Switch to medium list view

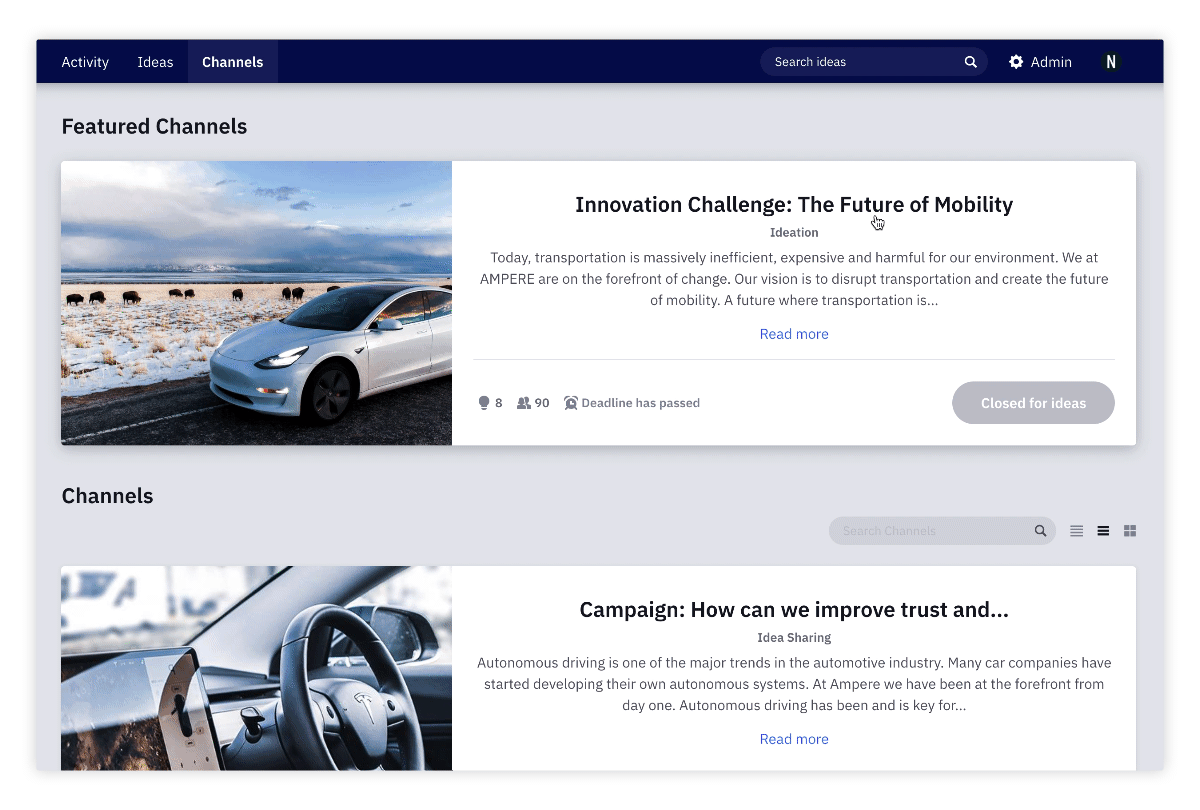1103,531
